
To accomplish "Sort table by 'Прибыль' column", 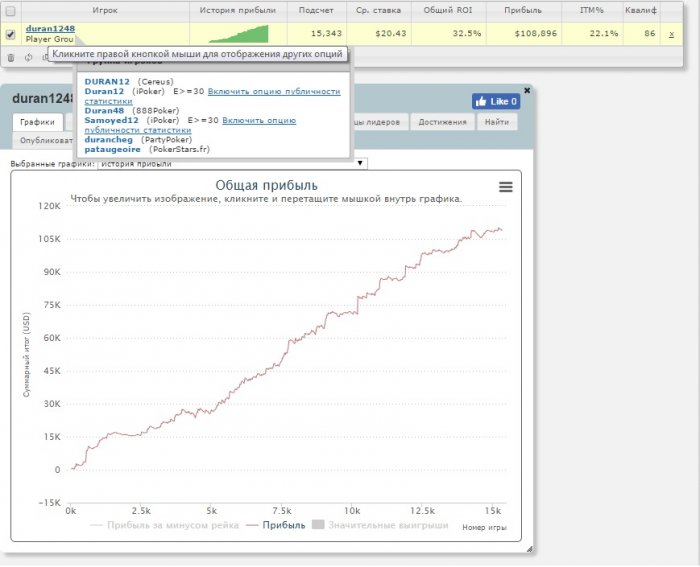I will [x=524, y=10].
